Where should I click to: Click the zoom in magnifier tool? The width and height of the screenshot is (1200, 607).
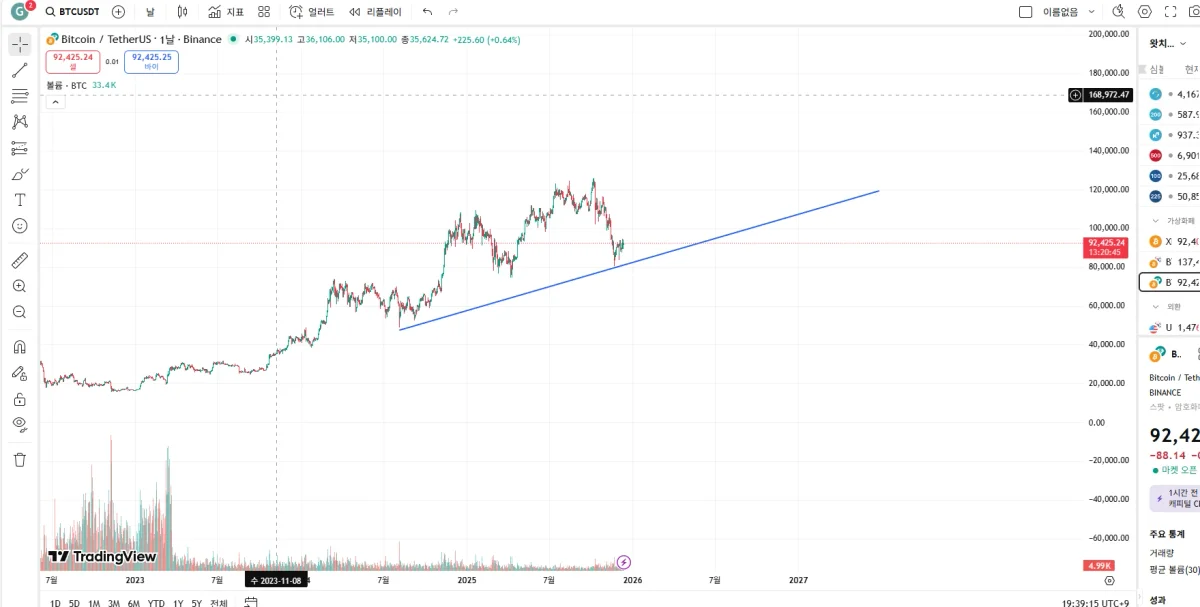(19, 286)
